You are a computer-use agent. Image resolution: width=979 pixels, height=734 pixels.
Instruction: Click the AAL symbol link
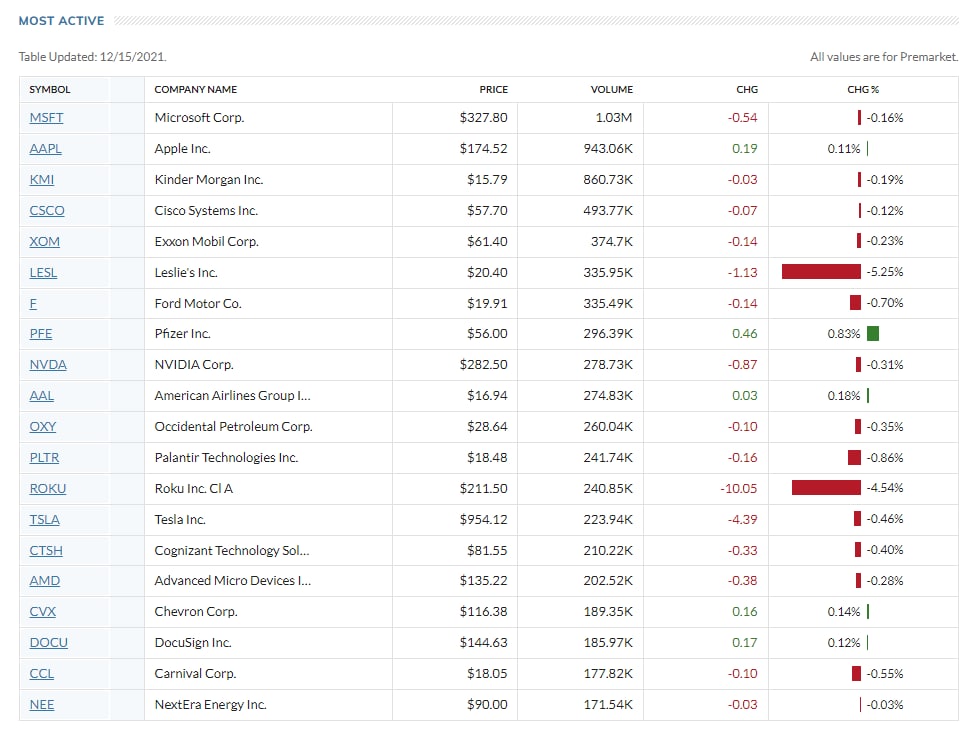(42, 396)
